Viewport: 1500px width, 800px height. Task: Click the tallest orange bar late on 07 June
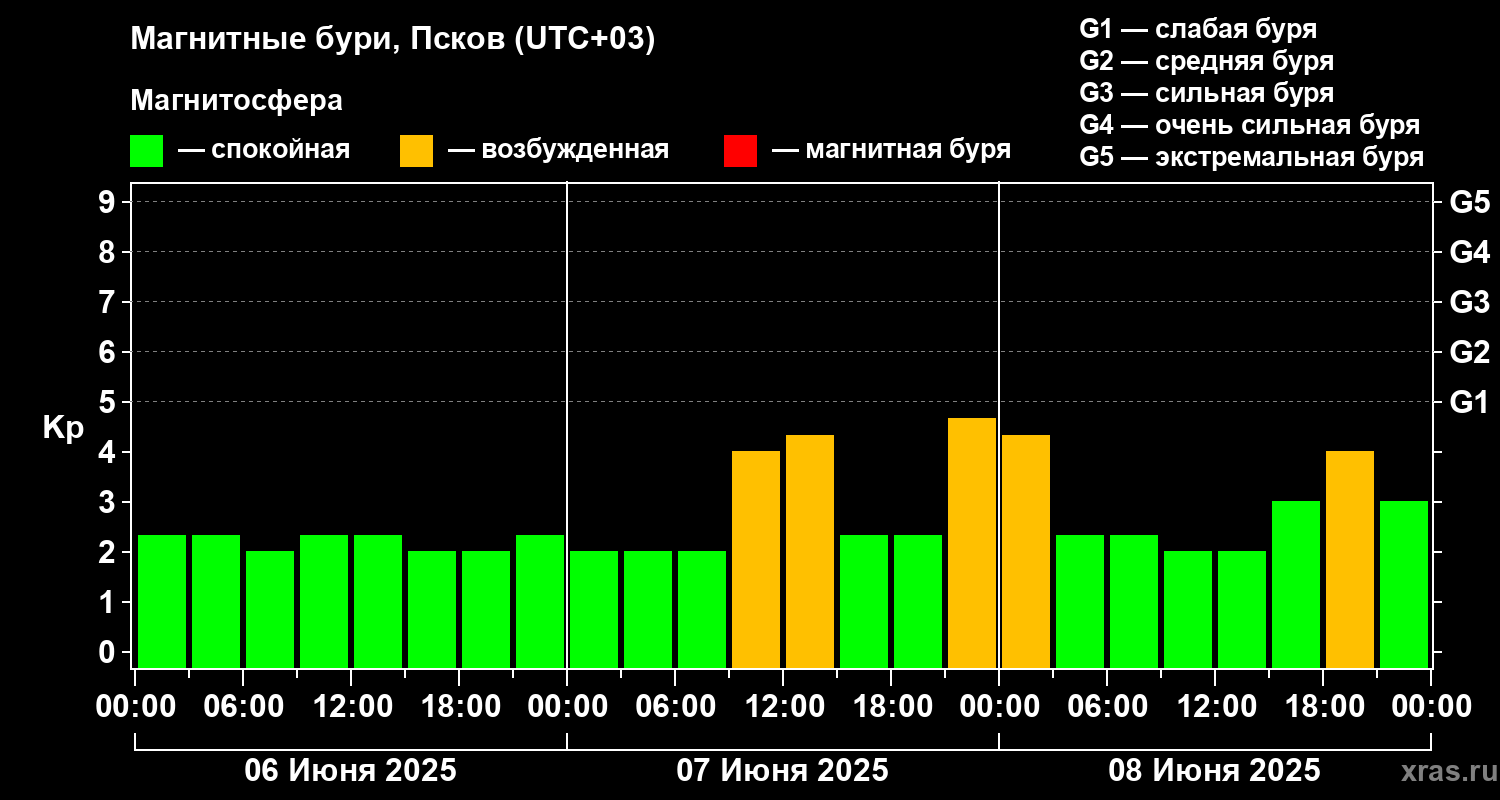coord(972,543)
